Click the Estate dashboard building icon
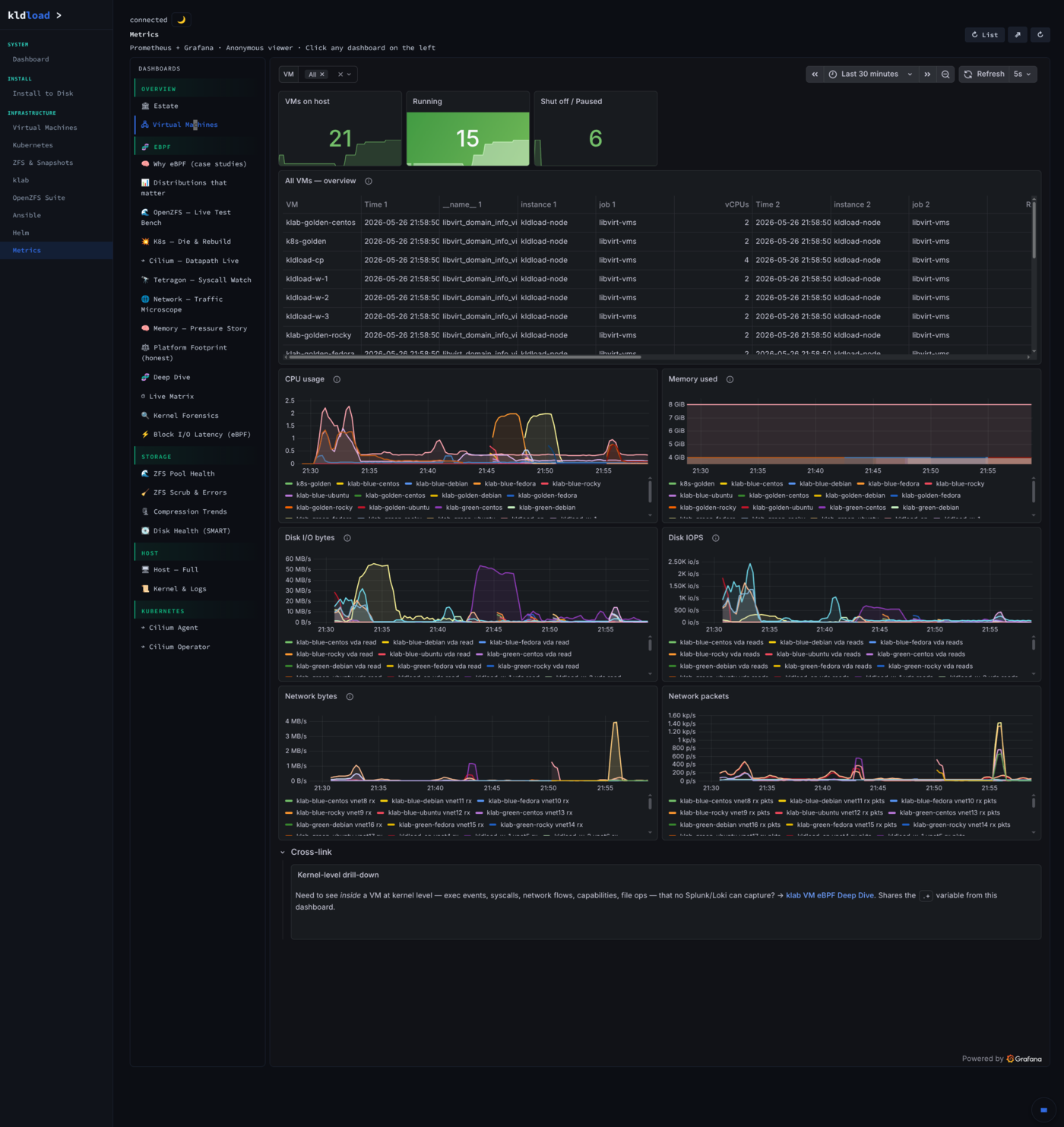1064x1127 pixels. coord(145,106)
